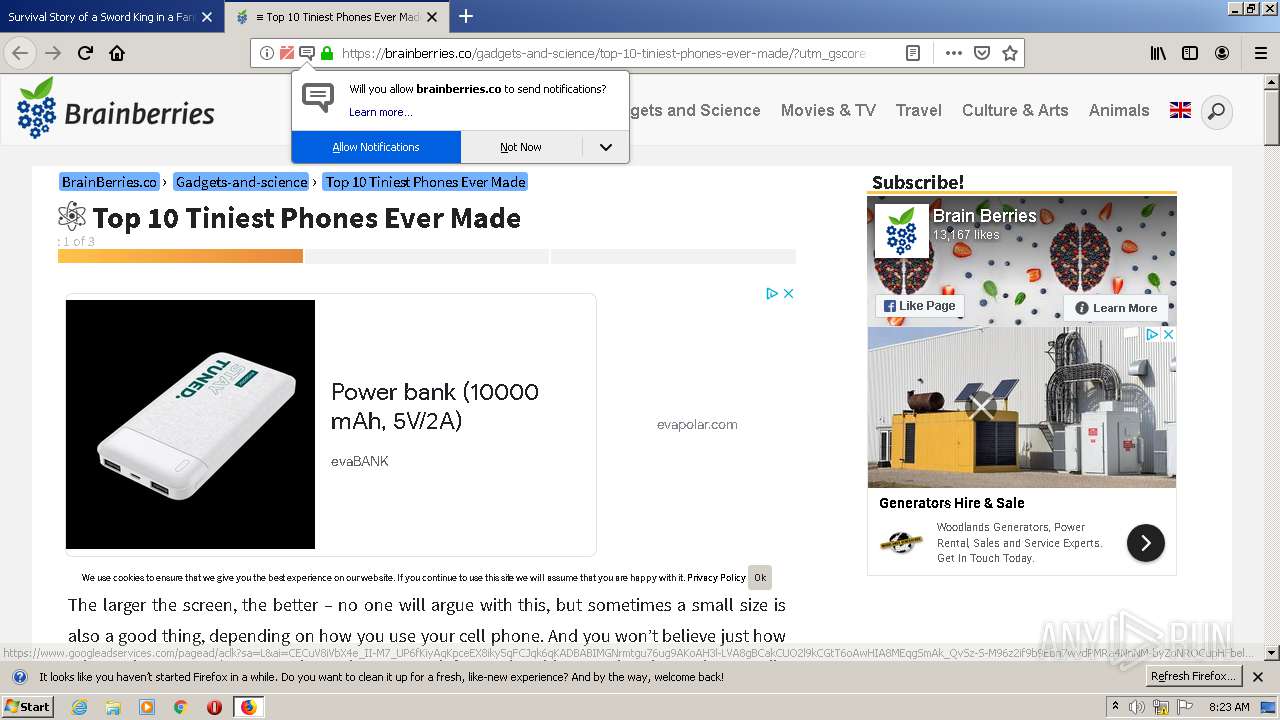Open the Firefox hamburger menu
Image resolution: width=1280 pixels, height=720 pixels.
click(x=1261, y=53)
